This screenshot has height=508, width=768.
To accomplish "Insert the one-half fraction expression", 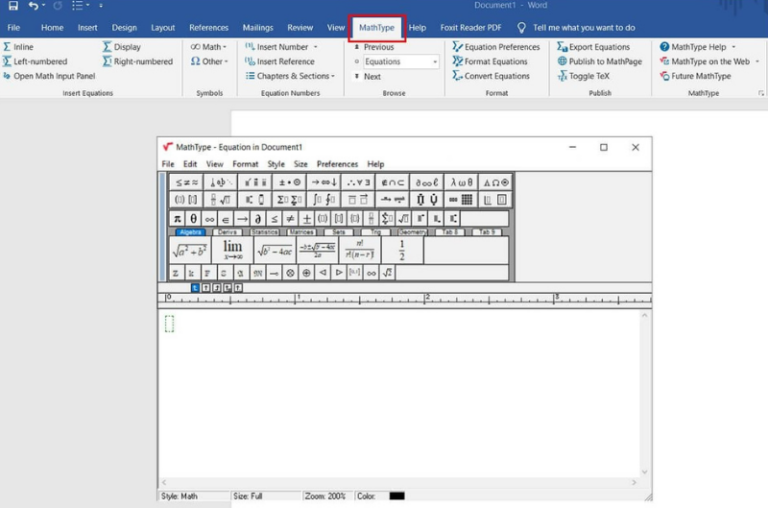I will coord(402,250).
